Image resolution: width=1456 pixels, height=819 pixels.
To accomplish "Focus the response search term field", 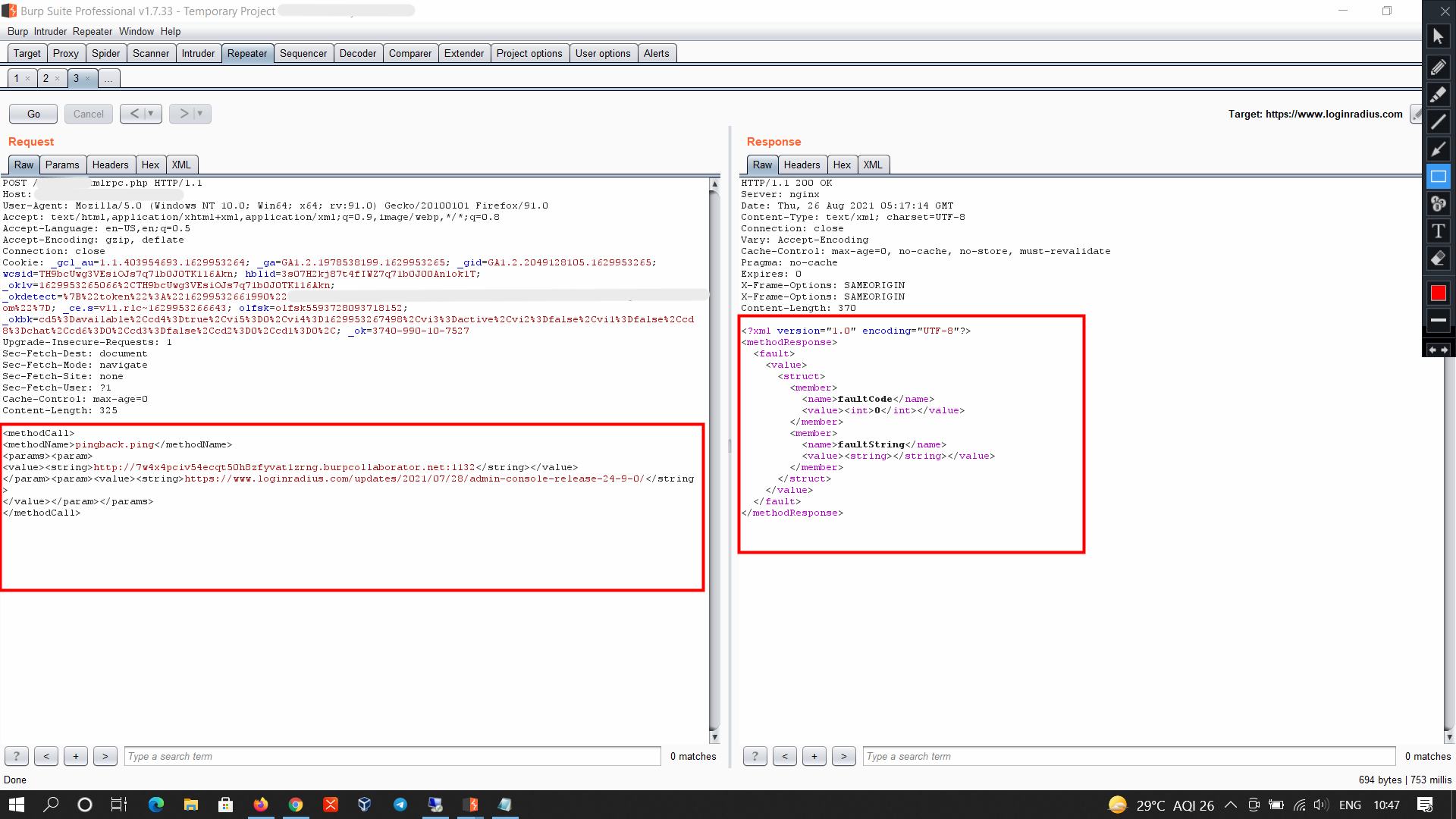I will 1129,756.
